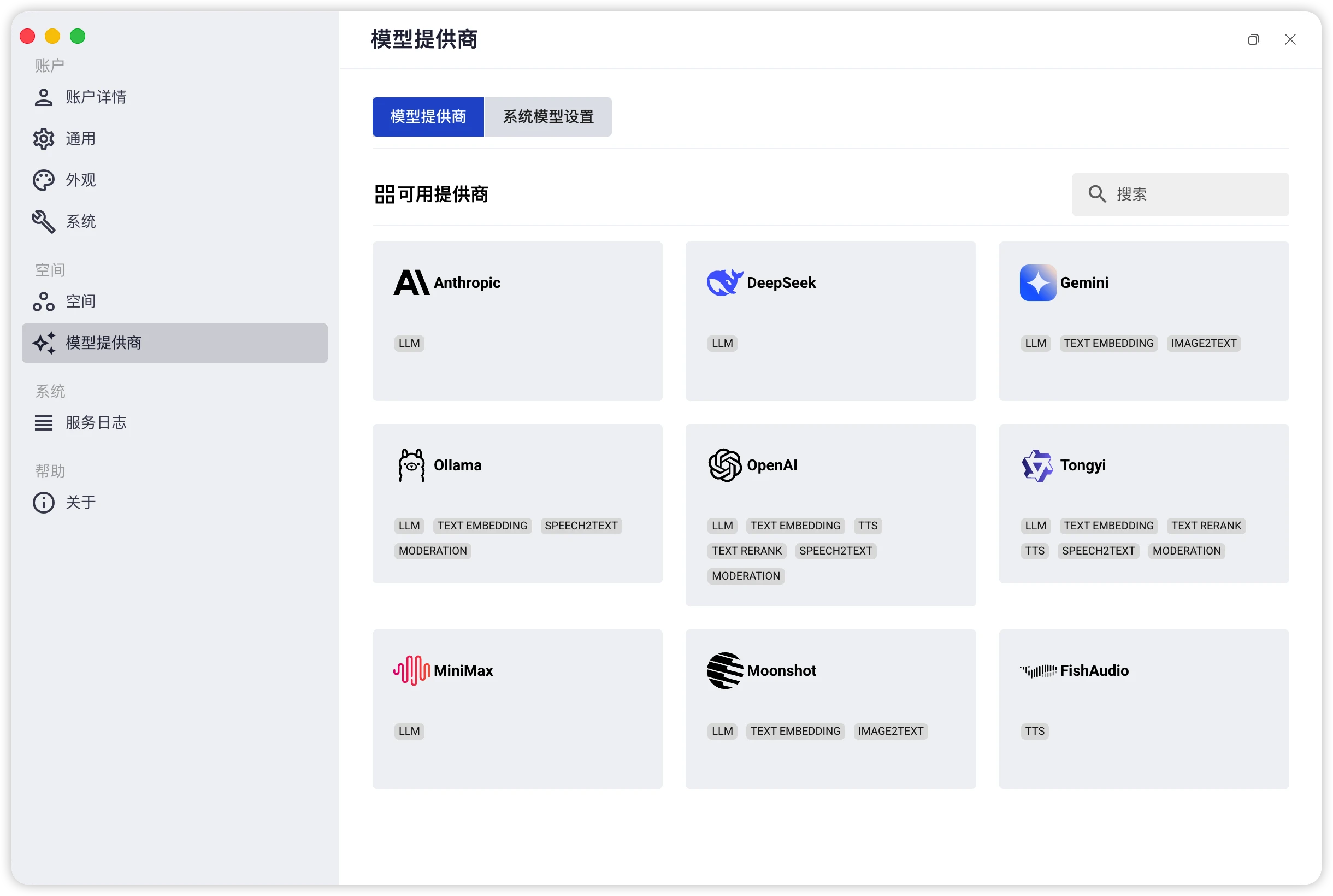
Task: Click FishAudio's TTS tag
Action: click(1034, 732)
